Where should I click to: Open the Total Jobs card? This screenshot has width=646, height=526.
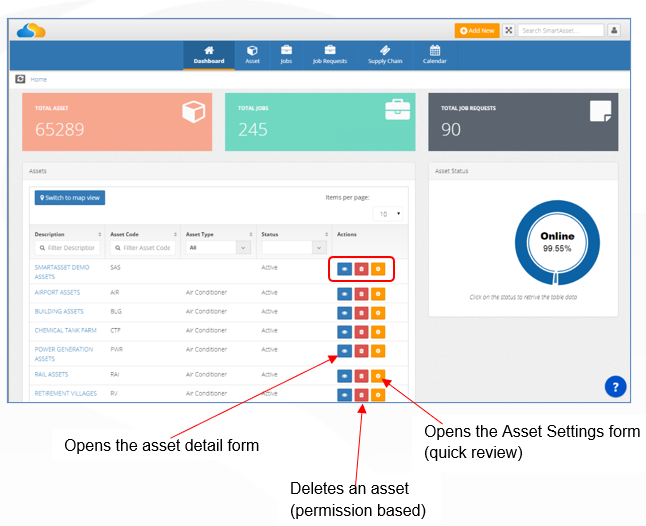320,122
